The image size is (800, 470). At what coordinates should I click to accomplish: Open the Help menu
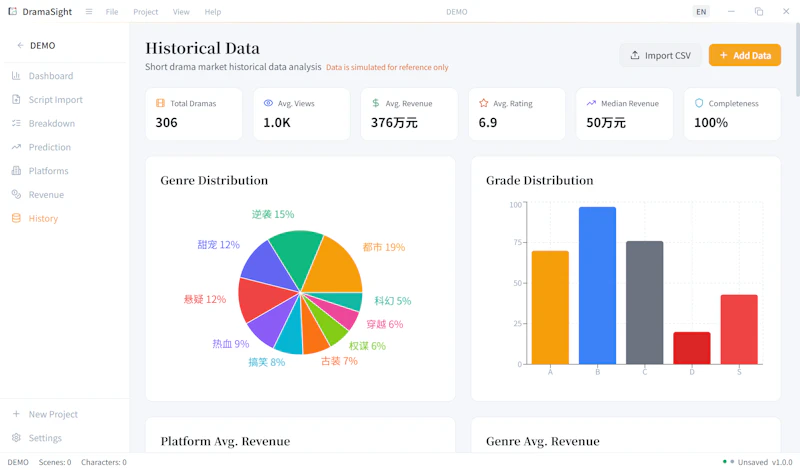coord(213,12)
